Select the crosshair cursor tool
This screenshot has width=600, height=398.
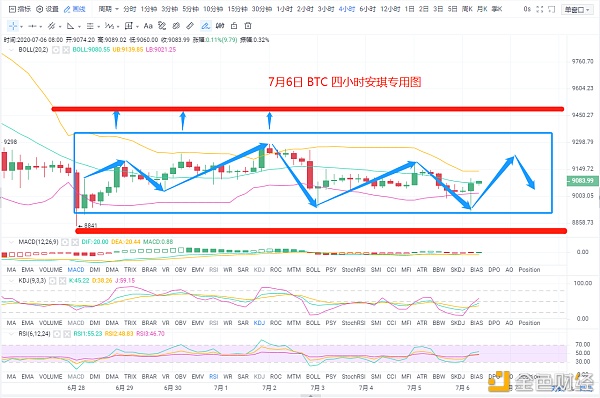point(13,26)
